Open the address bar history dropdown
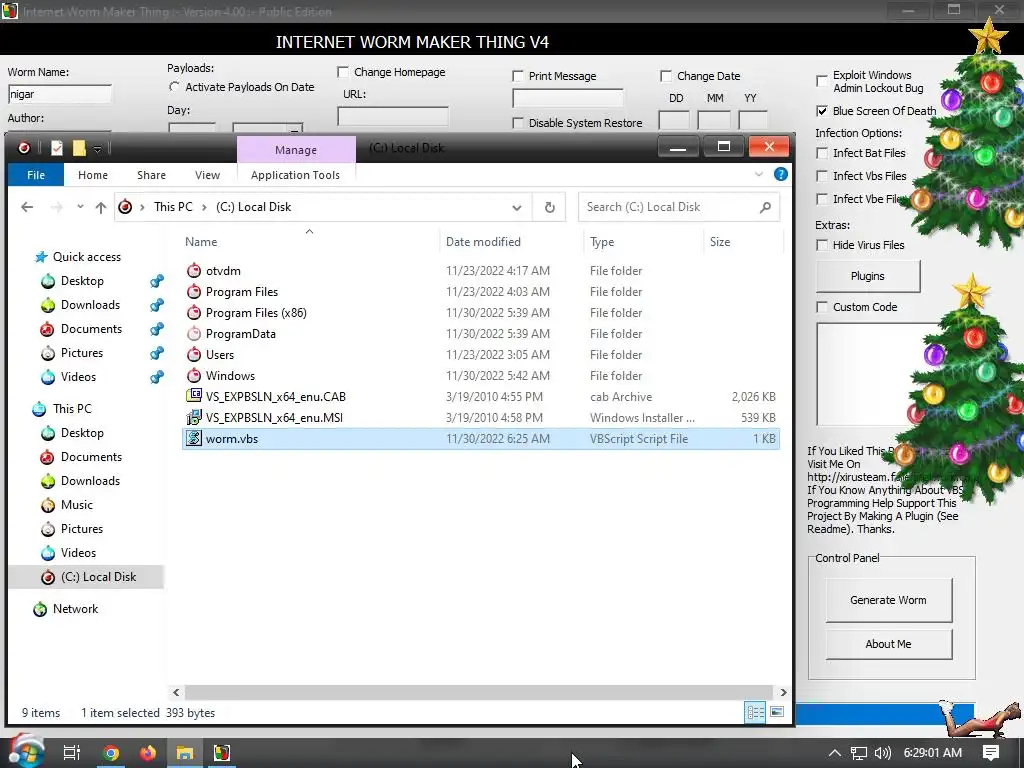Image resolution: width=1024 pixels, height=768 pixels. [517, 208]
